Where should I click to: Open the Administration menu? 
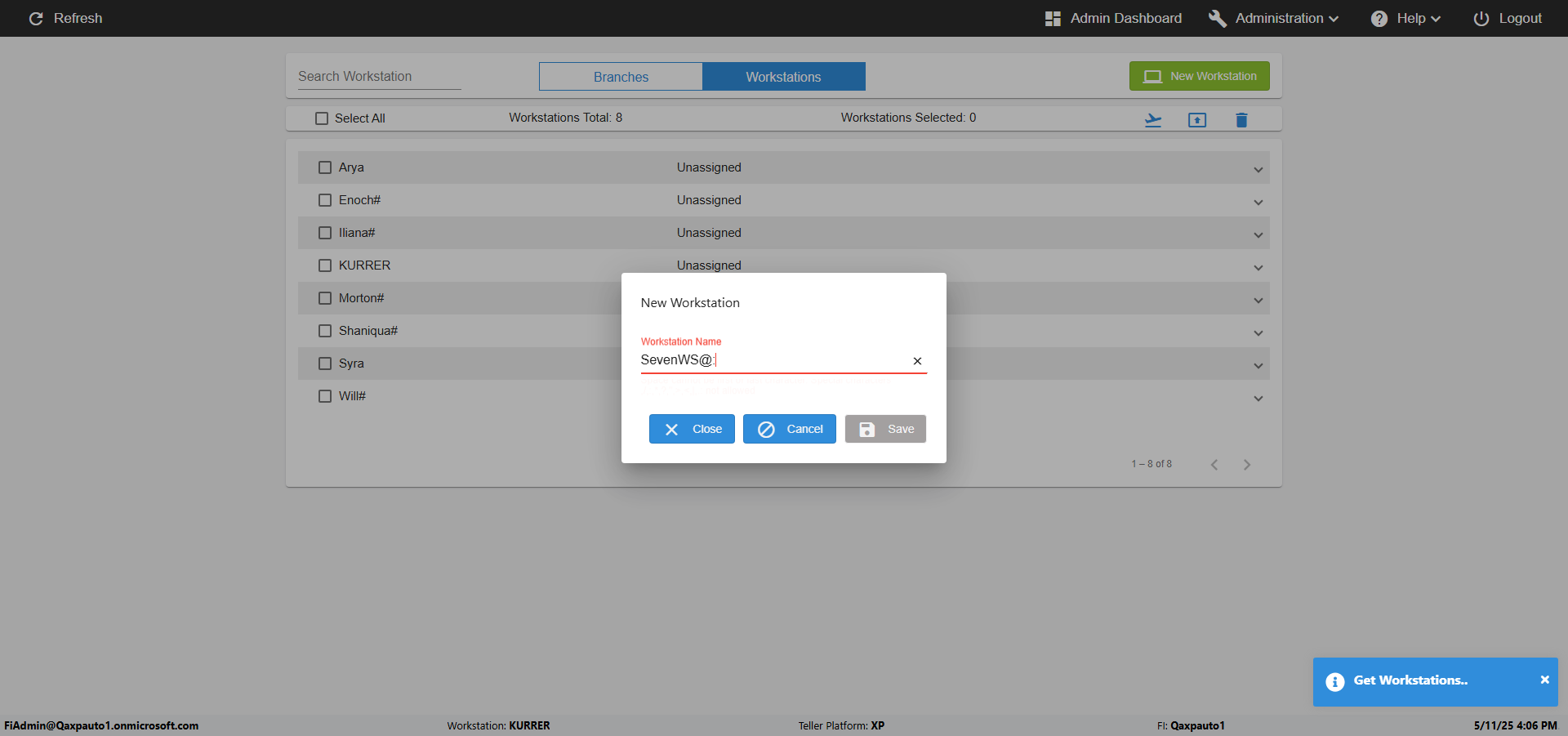[1274, 18]
